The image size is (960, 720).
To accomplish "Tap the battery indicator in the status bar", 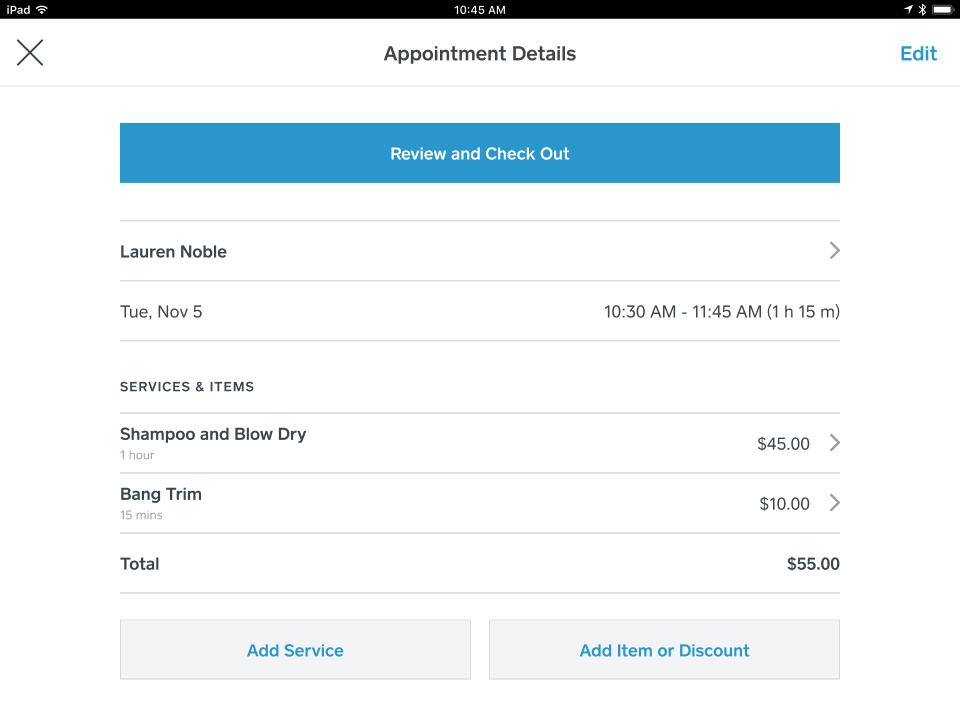I will (943, 9).
